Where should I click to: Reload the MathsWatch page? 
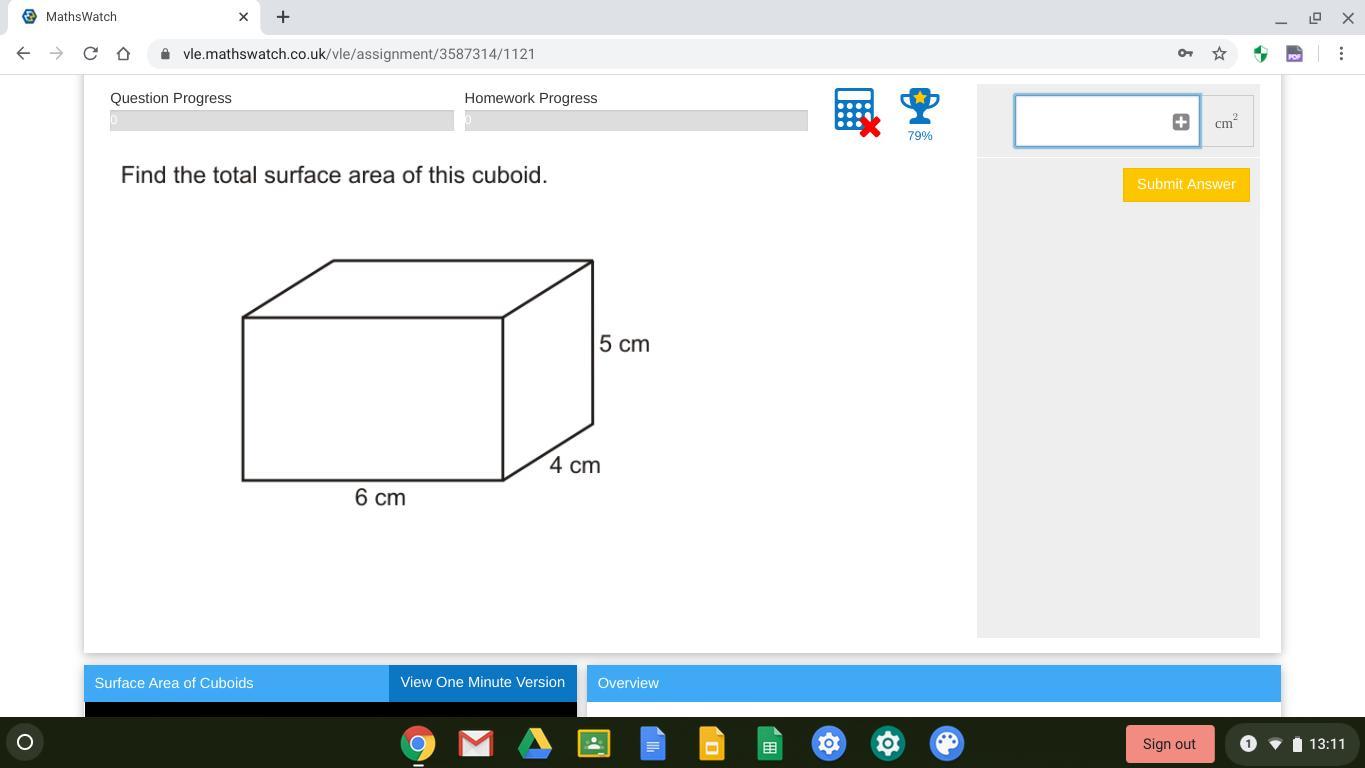pyautogui.click(x=90, y=54)
